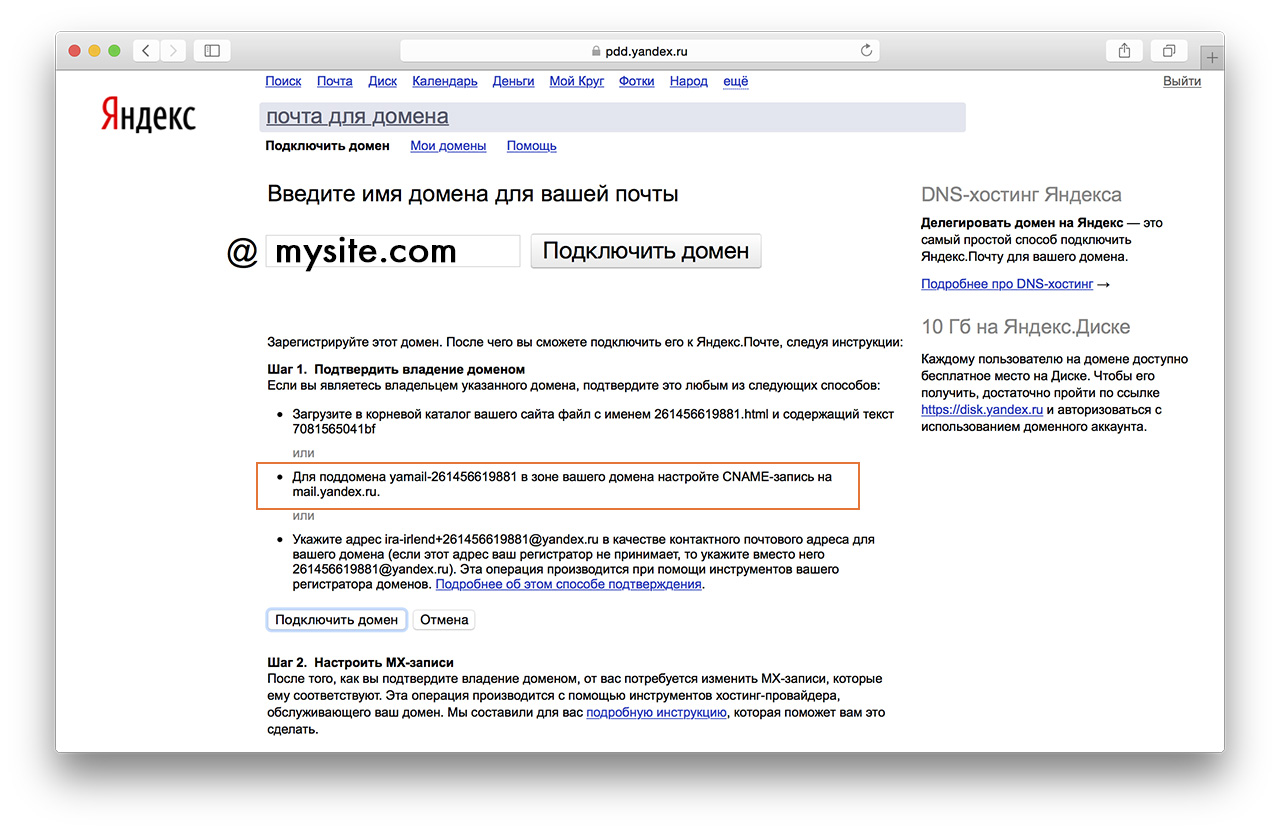This screenshot has height=832, width=1280.
Task: Click the yellow minimize window button
Action: tap(95, 50)
